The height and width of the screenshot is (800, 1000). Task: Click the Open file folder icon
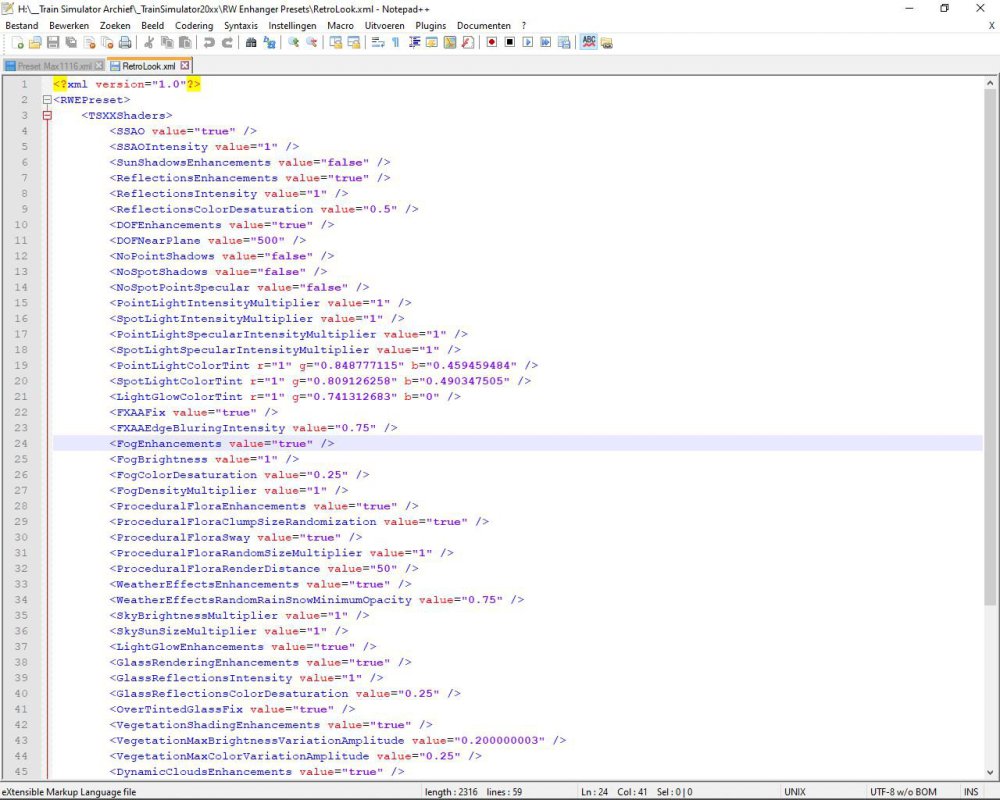[35, 43]
